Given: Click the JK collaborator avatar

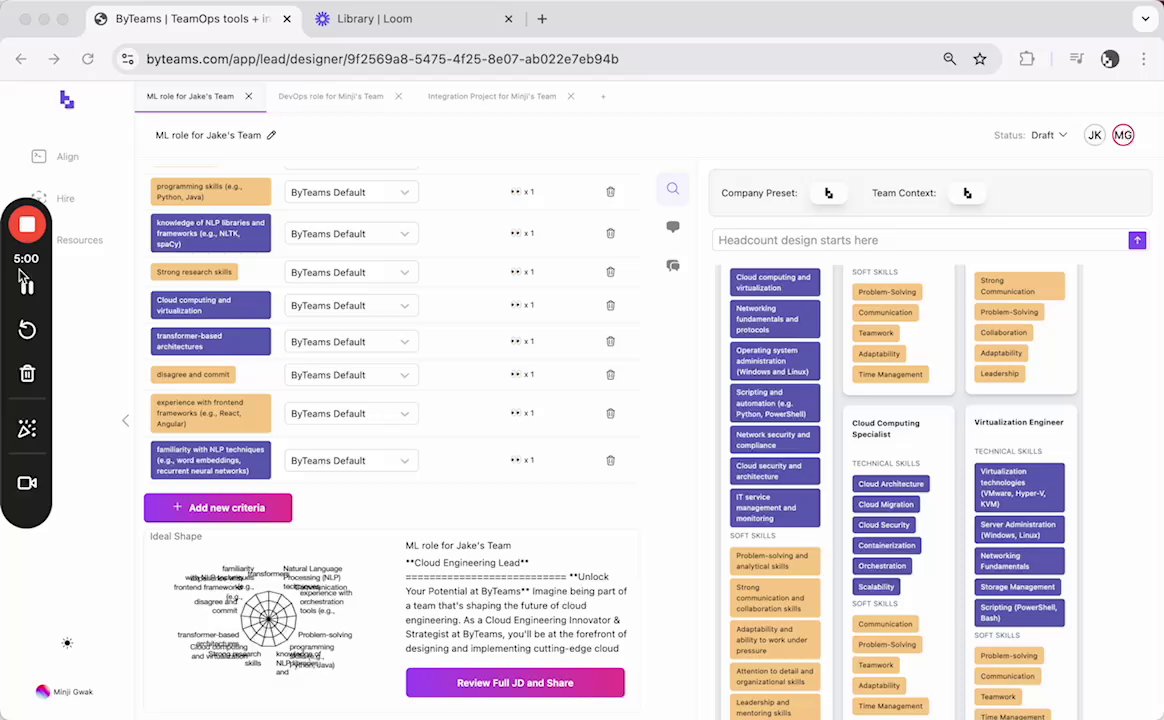Looking at the screenshot, I should (x=1094, y=135).
